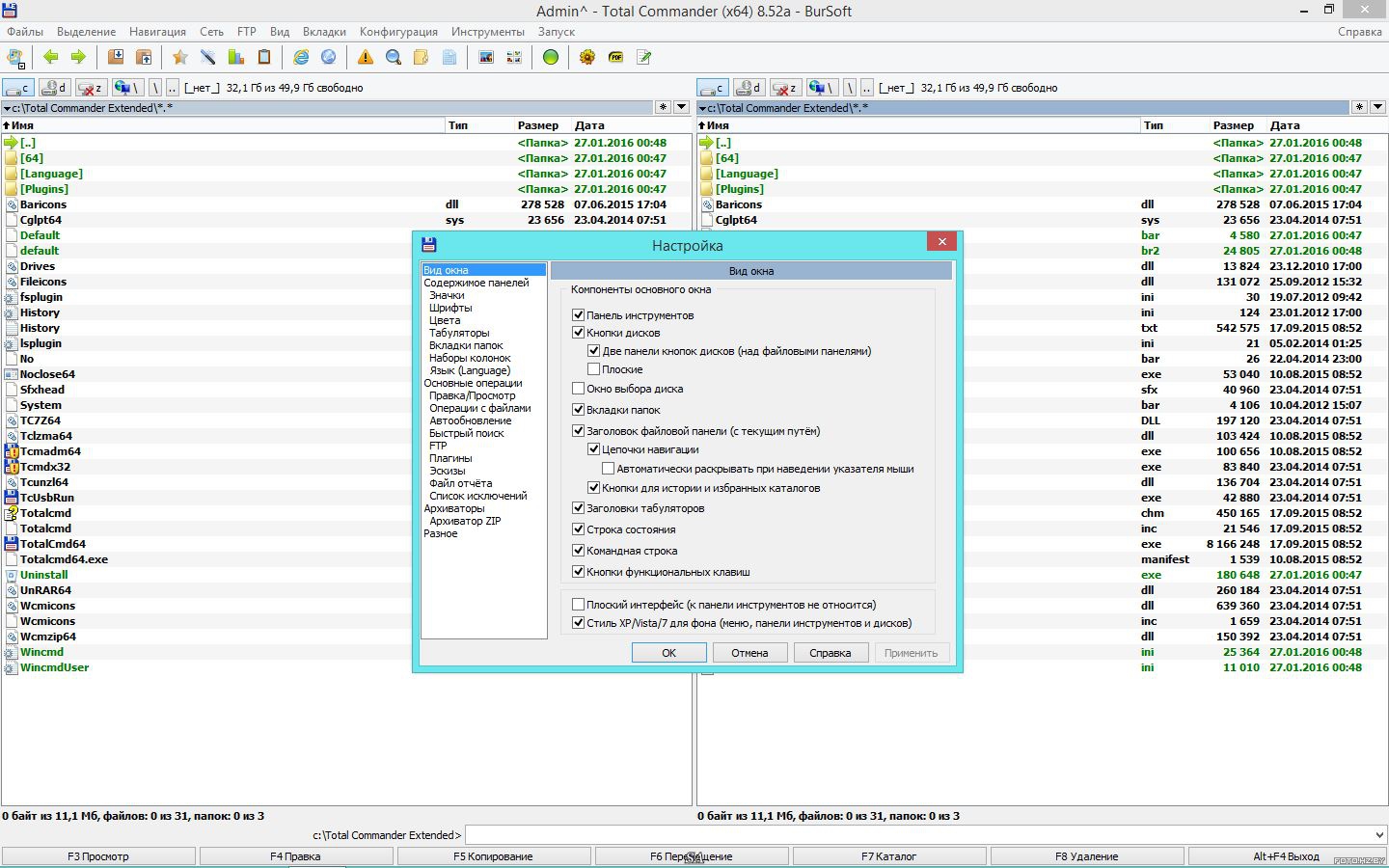Click 'Справка' button in settings dialog
The width and height of the screenshot is (1389, 868).
(x=830, y=653)
